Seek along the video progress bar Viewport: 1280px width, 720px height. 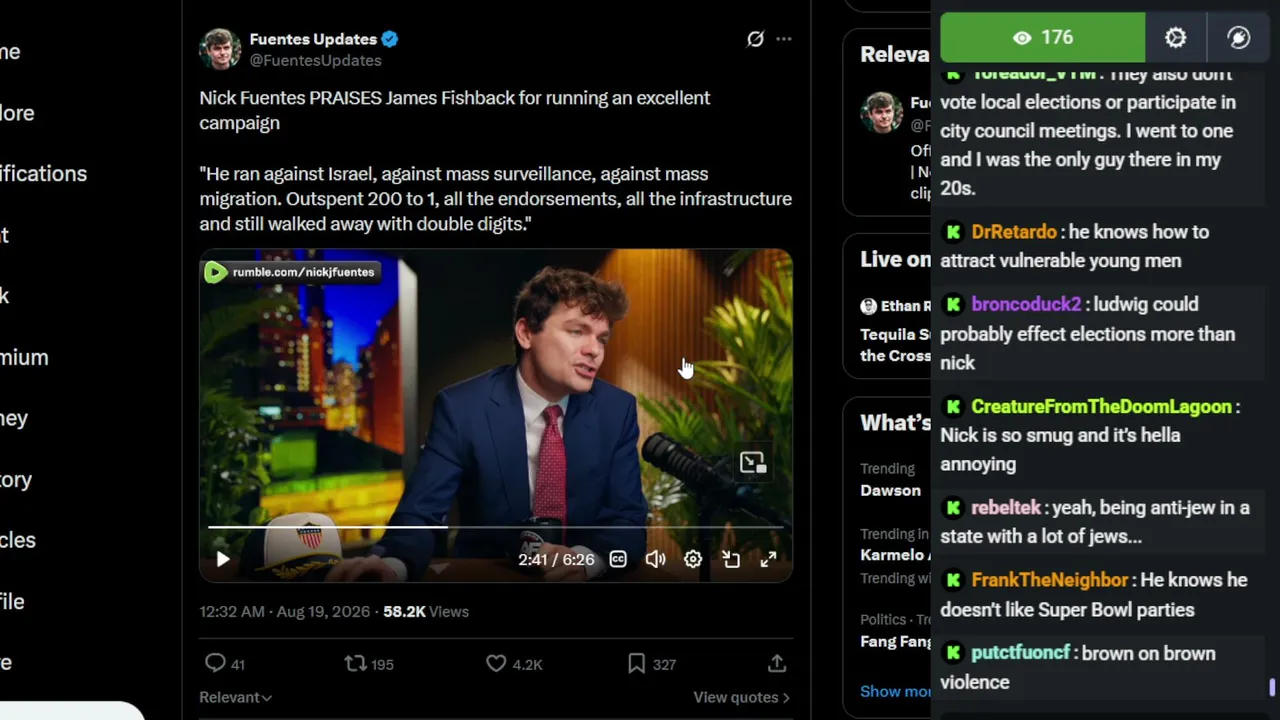tap(495, 526)
